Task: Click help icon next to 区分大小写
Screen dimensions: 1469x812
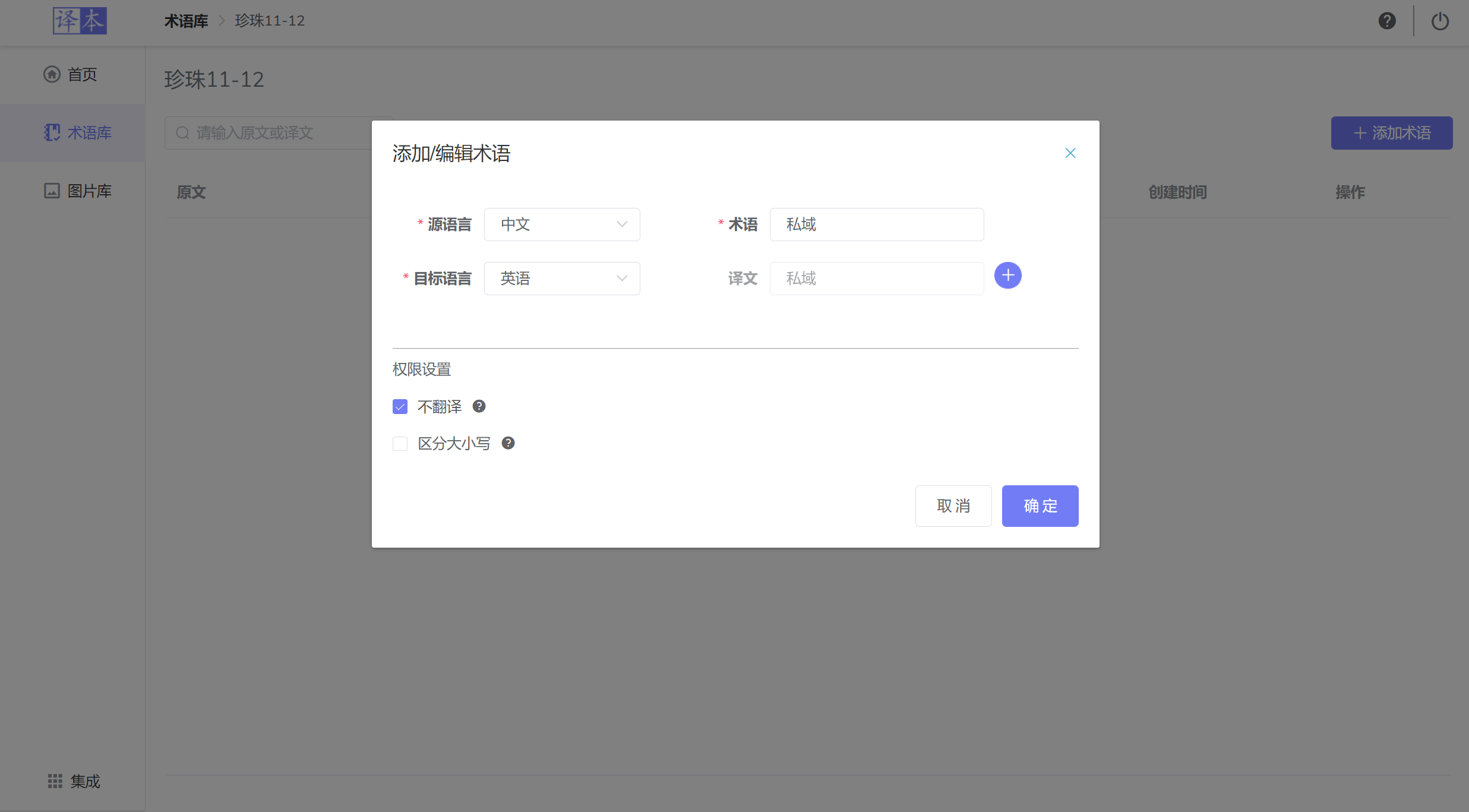Action: 508,443
